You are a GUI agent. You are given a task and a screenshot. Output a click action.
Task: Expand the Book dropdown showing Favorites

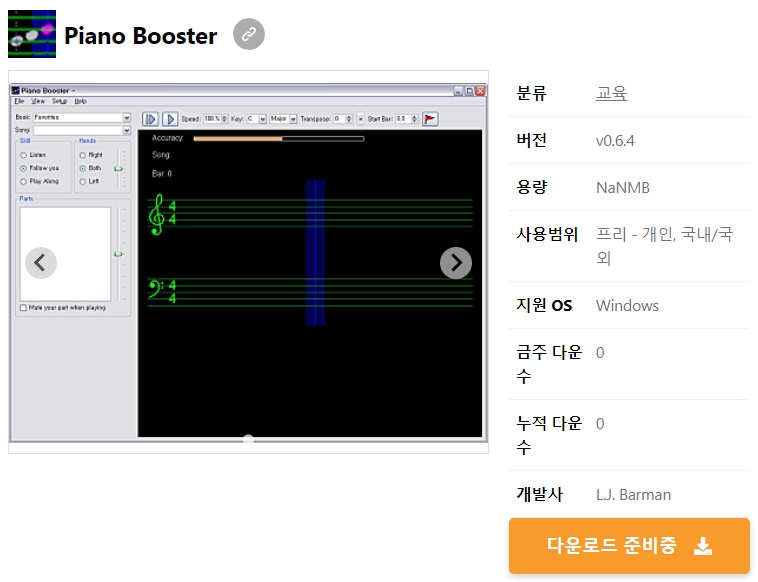point(126,117)
